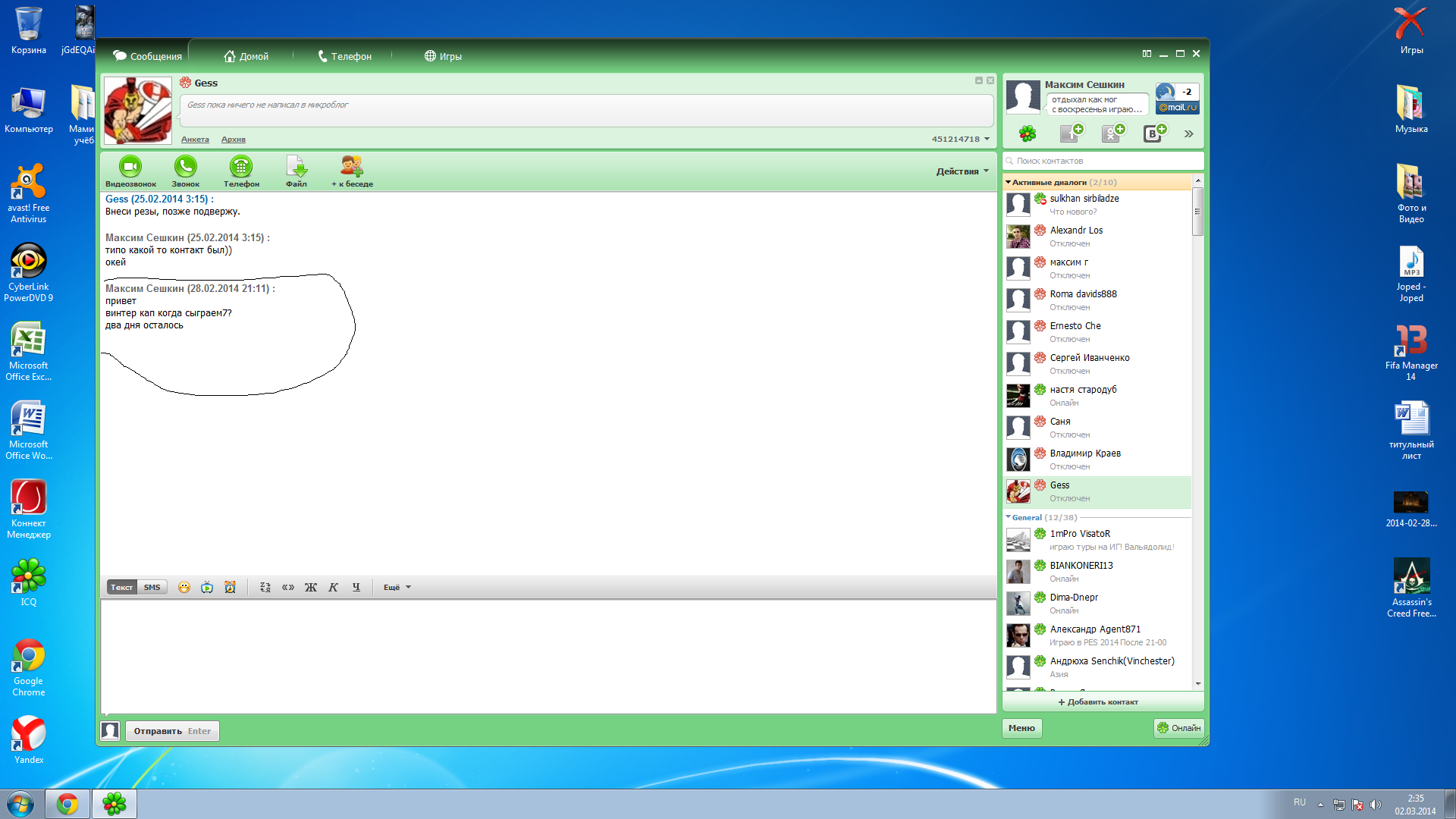The height and width of the screenshot is (819, 1456).
Task: Add a contact with + к беседе
Action: pyautogui.click(x=352, y=171)
